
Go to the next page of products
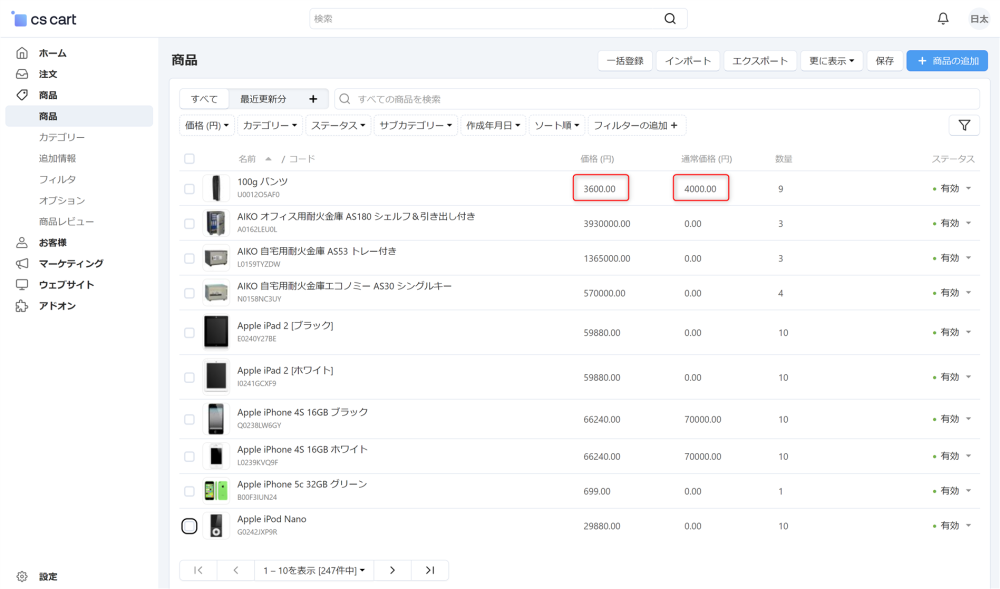point(392,570)
